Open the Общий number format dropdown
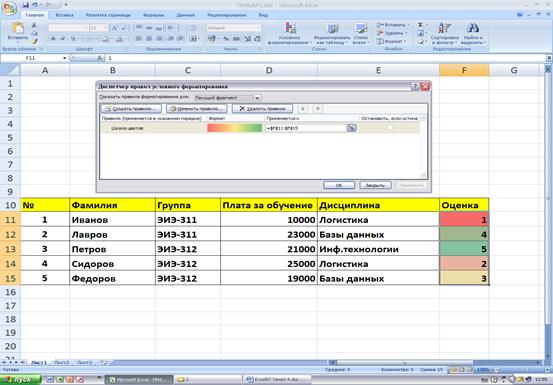This screenshot has height=385, width=553. pos(259,28)
